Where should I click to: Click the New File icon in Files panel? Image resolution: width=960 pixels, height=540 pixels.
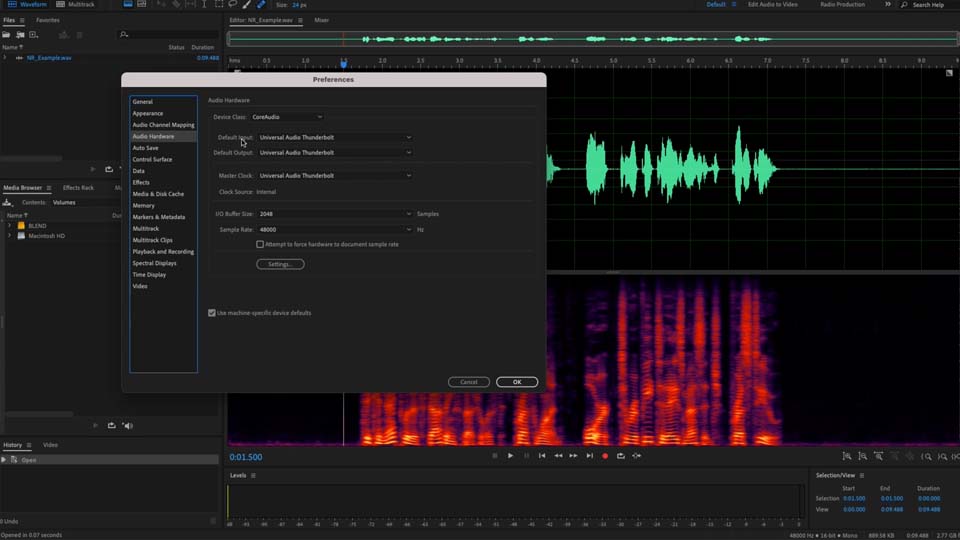point(34,35)
